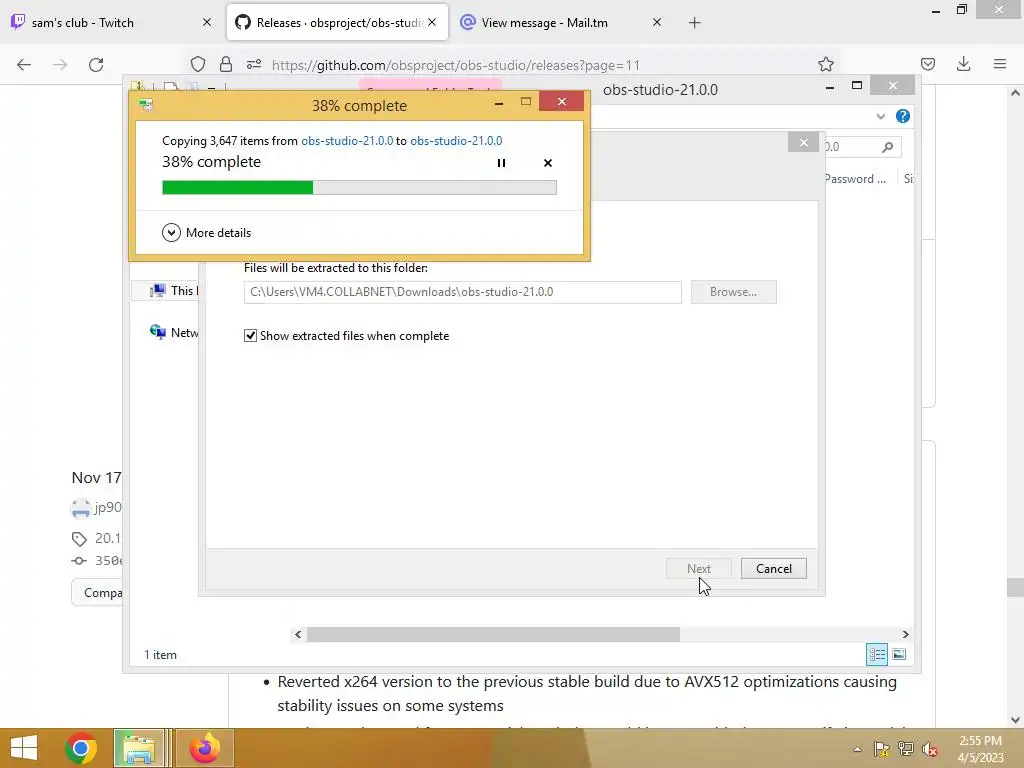Click the network tray icon
The width and height of the screenshot is (1024, 768).
coord(906,749)
